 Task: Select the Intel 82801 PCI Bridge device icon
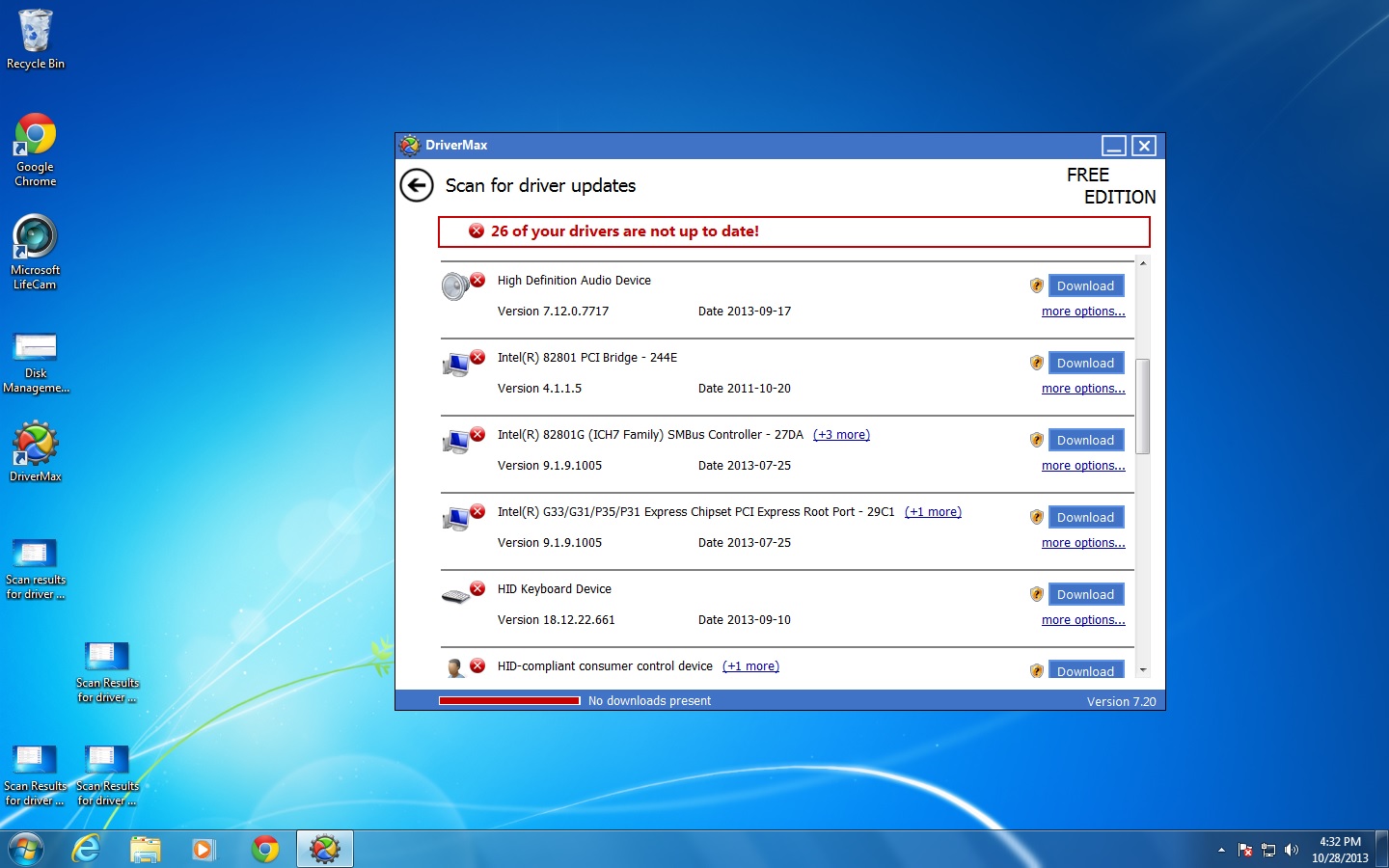click(x=455, y=365)
